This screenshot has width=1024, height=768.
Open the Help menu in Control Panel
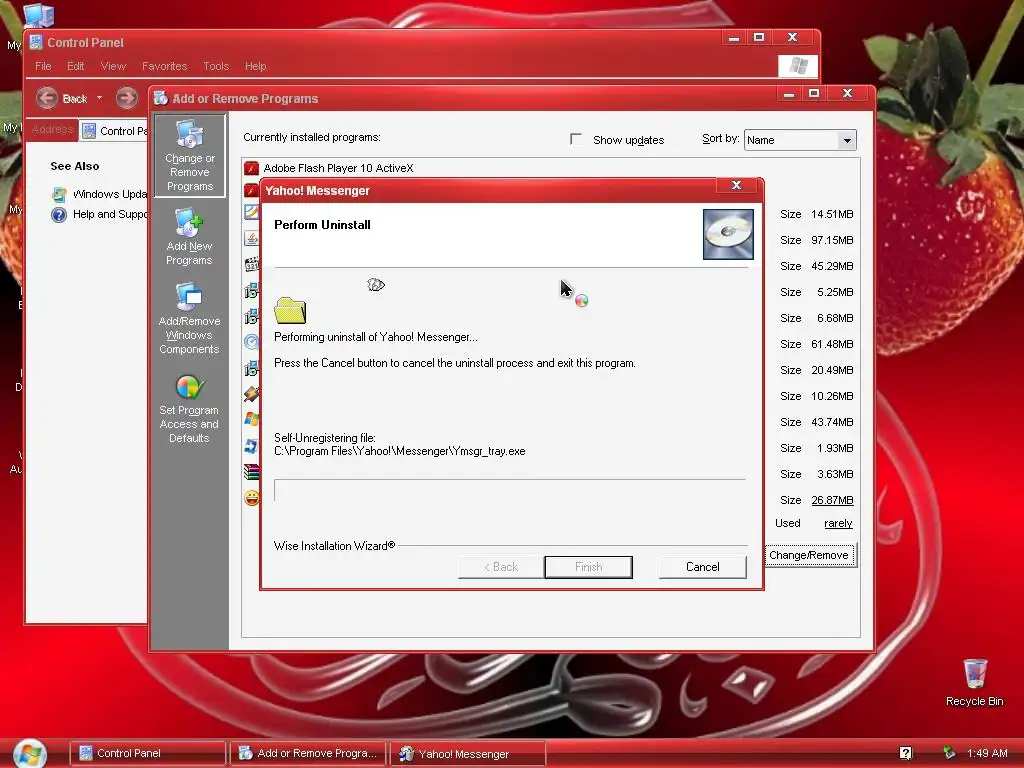pyautogui.click(x=255, y=66)
